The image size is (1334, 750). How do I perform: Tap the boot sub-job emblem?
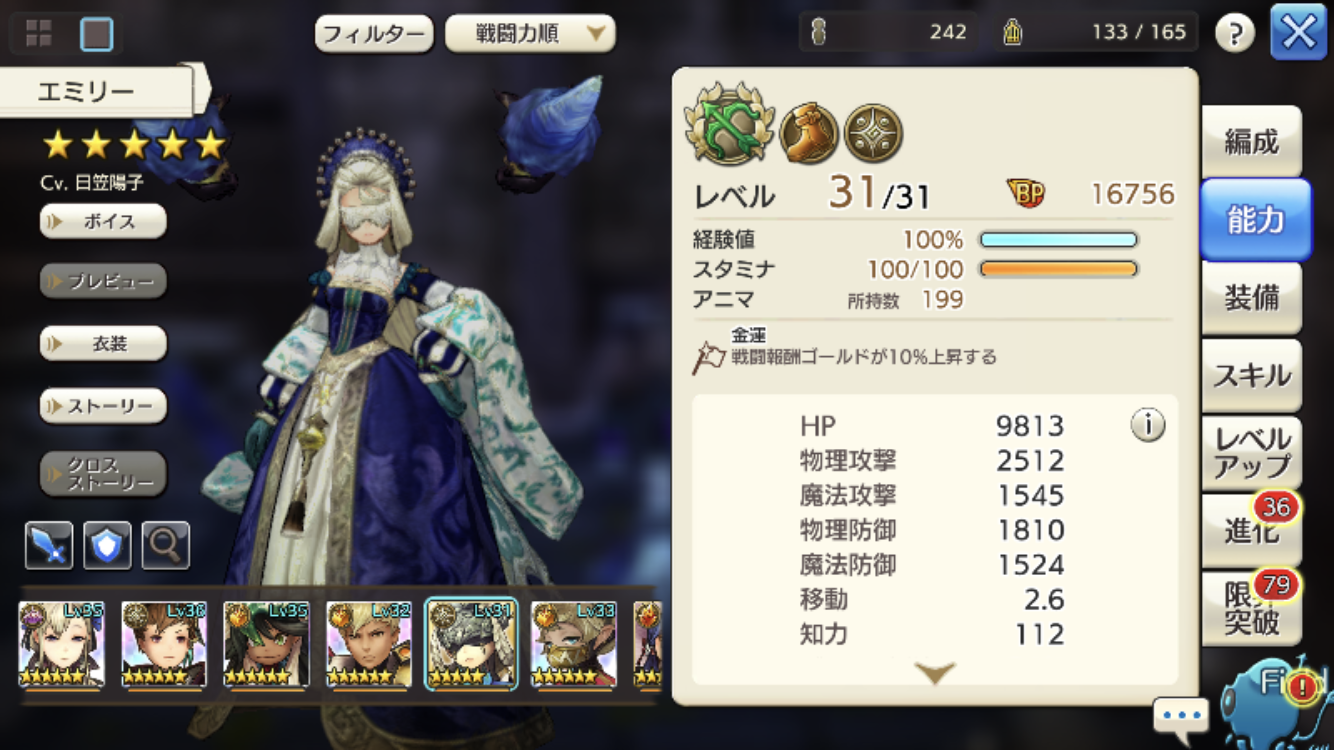click(808, 133)
